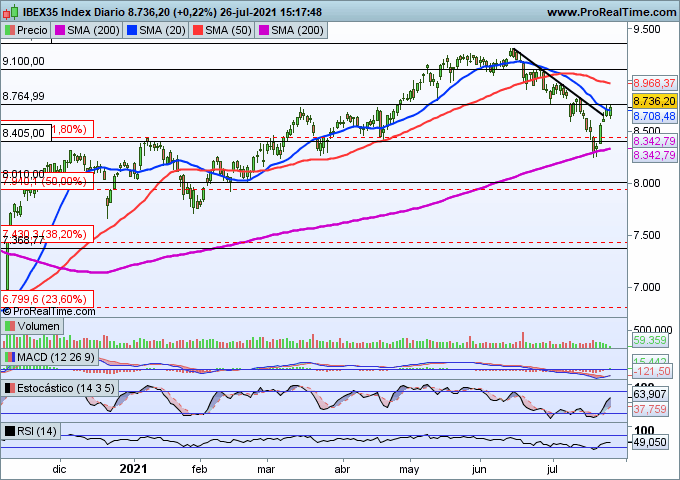Click the 63,907 stochastic value tag
680x480 pixels.
click(x=650, y=394)
